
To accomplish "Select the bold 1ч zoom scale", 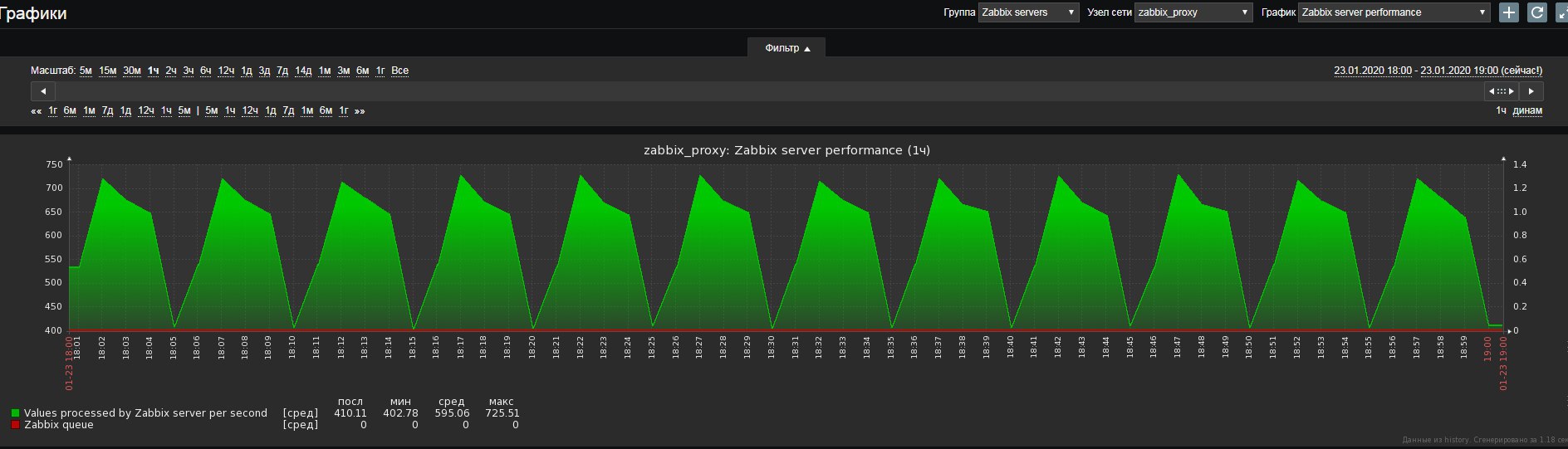I will [154, 71].
